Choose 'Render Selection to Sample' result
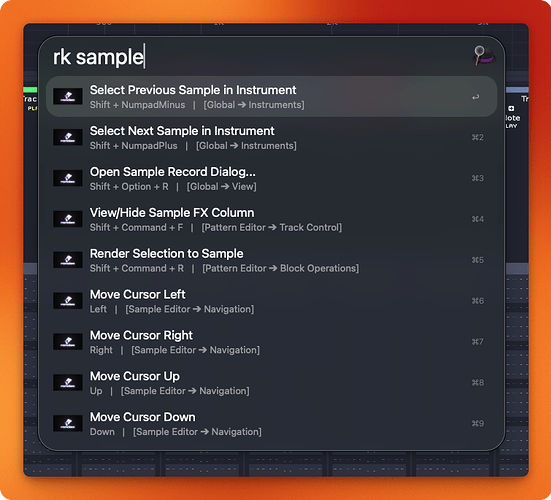 [271, 260]
